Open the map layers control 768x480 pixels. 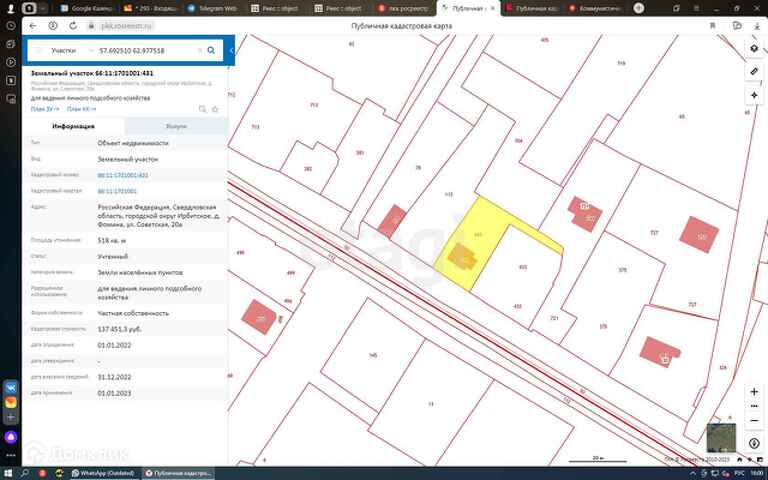click(x=754, y=48)
